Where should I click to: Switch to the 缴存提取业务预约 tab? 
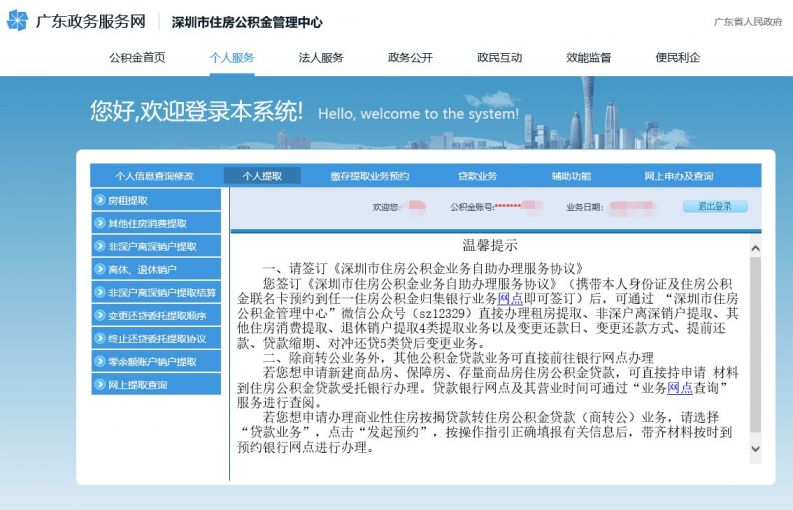(x=370, y=176)
